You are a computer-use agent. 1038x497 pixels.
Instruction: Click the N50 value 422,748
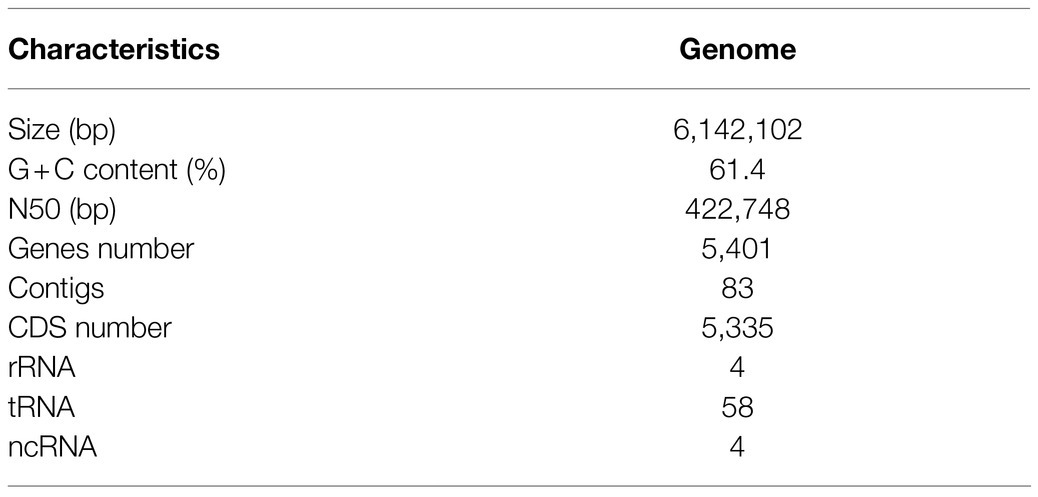pyautogui.click(x=737, y=210)
